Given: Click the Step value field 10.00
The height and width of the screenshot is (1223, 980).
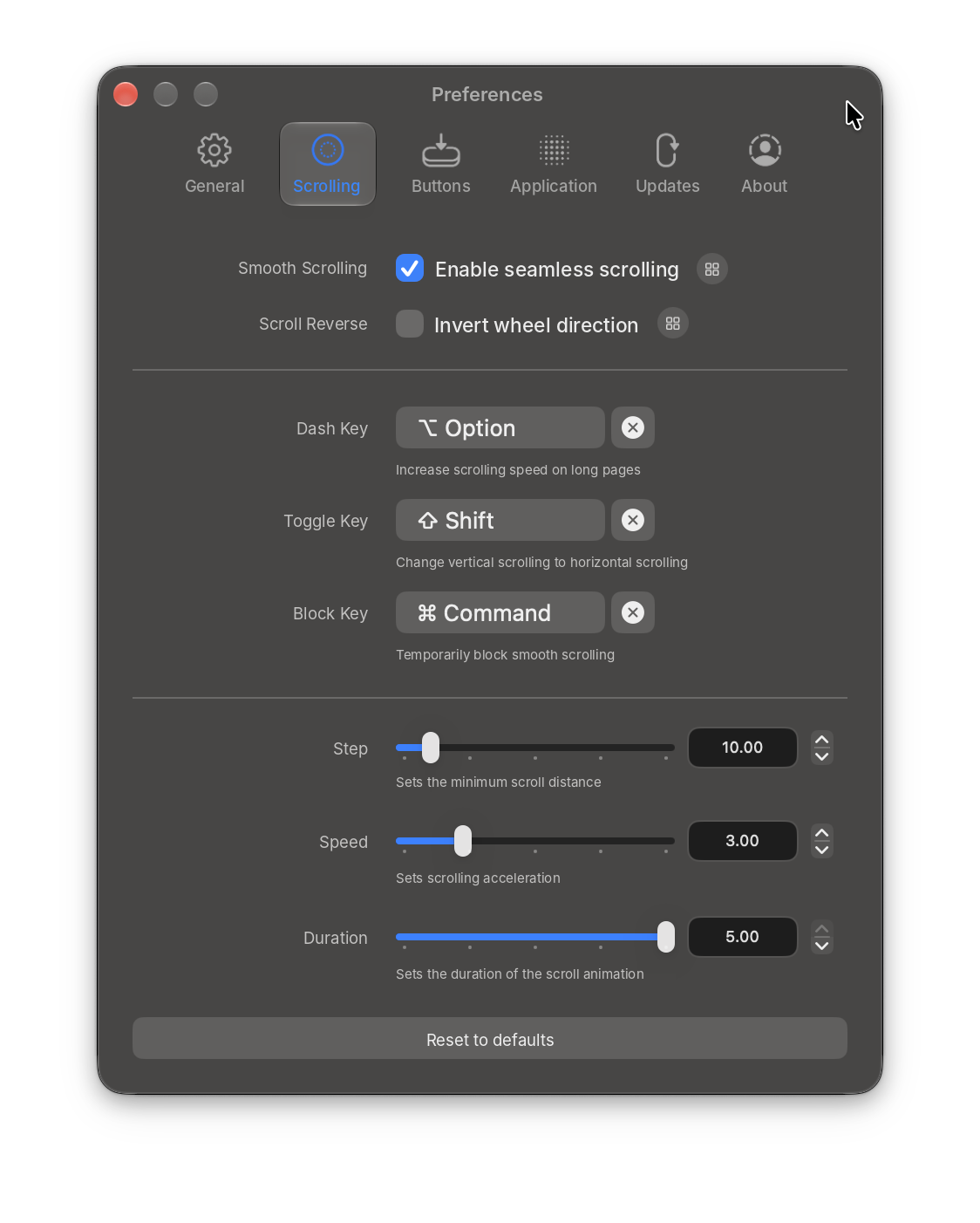Looking at the screenshot, I should tap(743, 748).
